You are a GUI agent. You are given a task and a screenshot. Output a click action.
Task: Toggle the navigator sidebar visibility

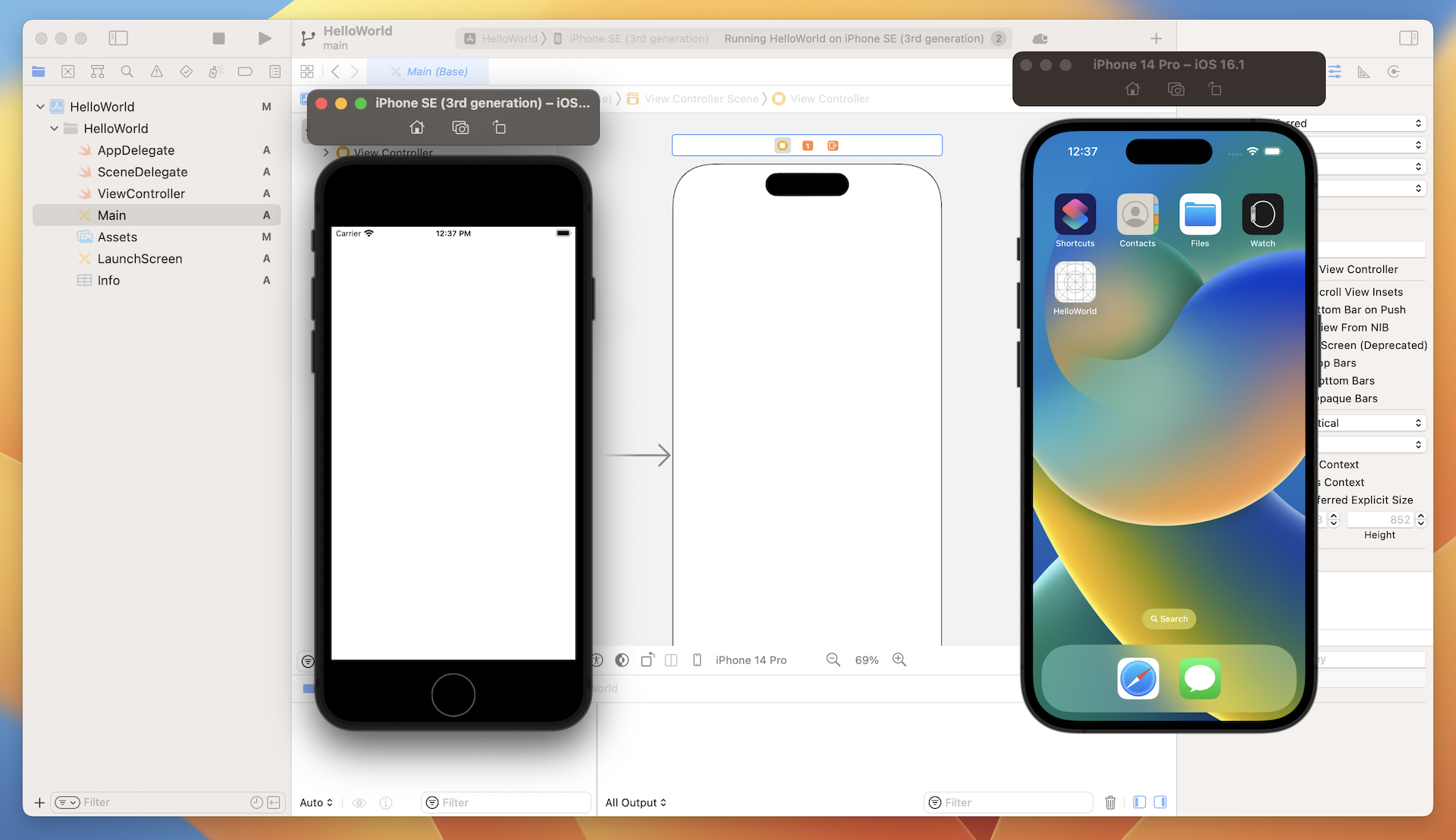118,38
